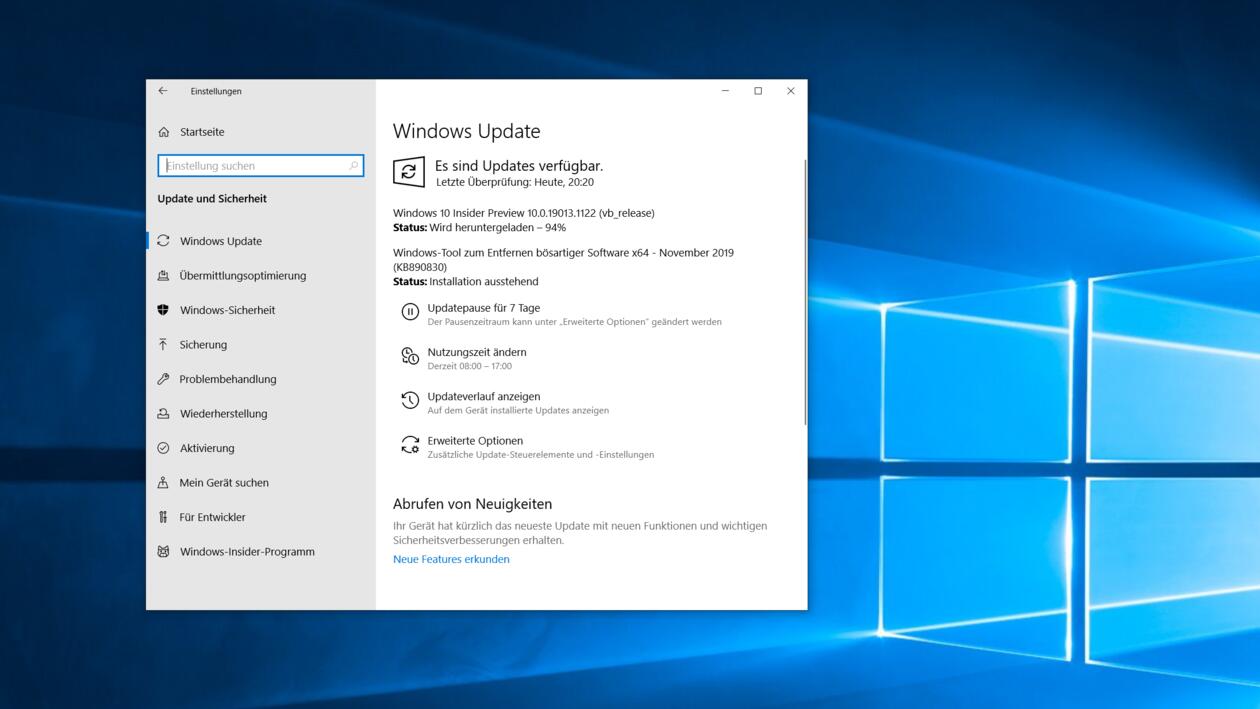Click 'Letzte Überprüfung: Heute, 20:20' text
This screenshot has width=1260, height=709.
[515, 182]
